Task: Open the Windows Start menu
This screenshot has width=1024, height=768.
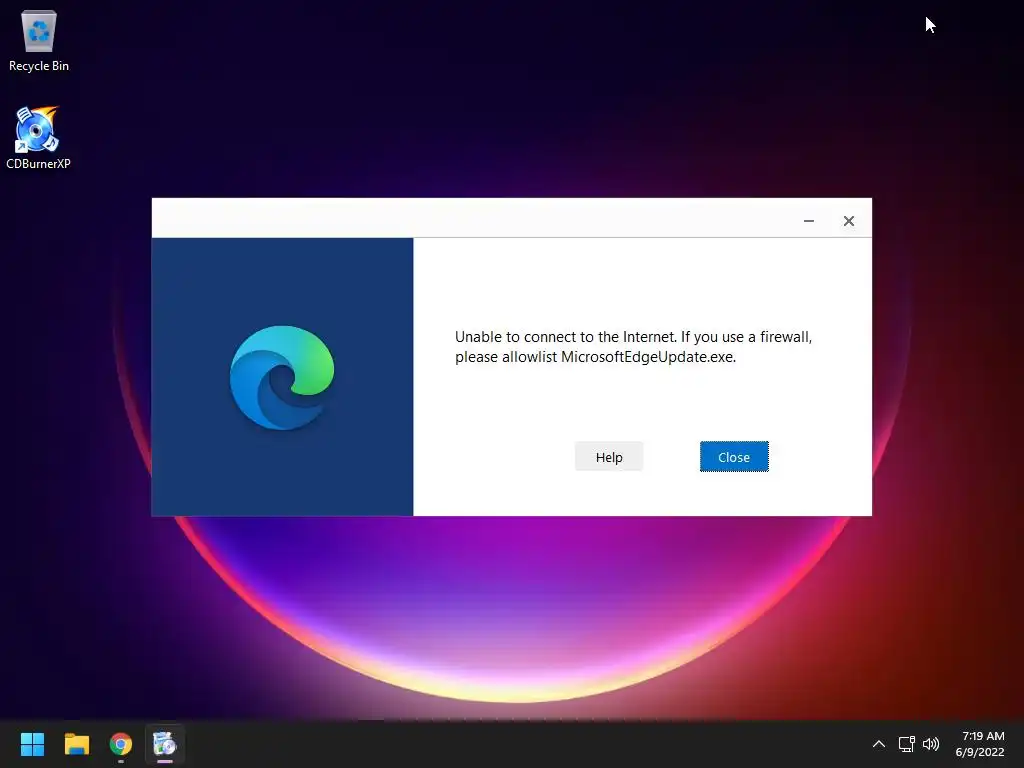Action: pos(32,744)
